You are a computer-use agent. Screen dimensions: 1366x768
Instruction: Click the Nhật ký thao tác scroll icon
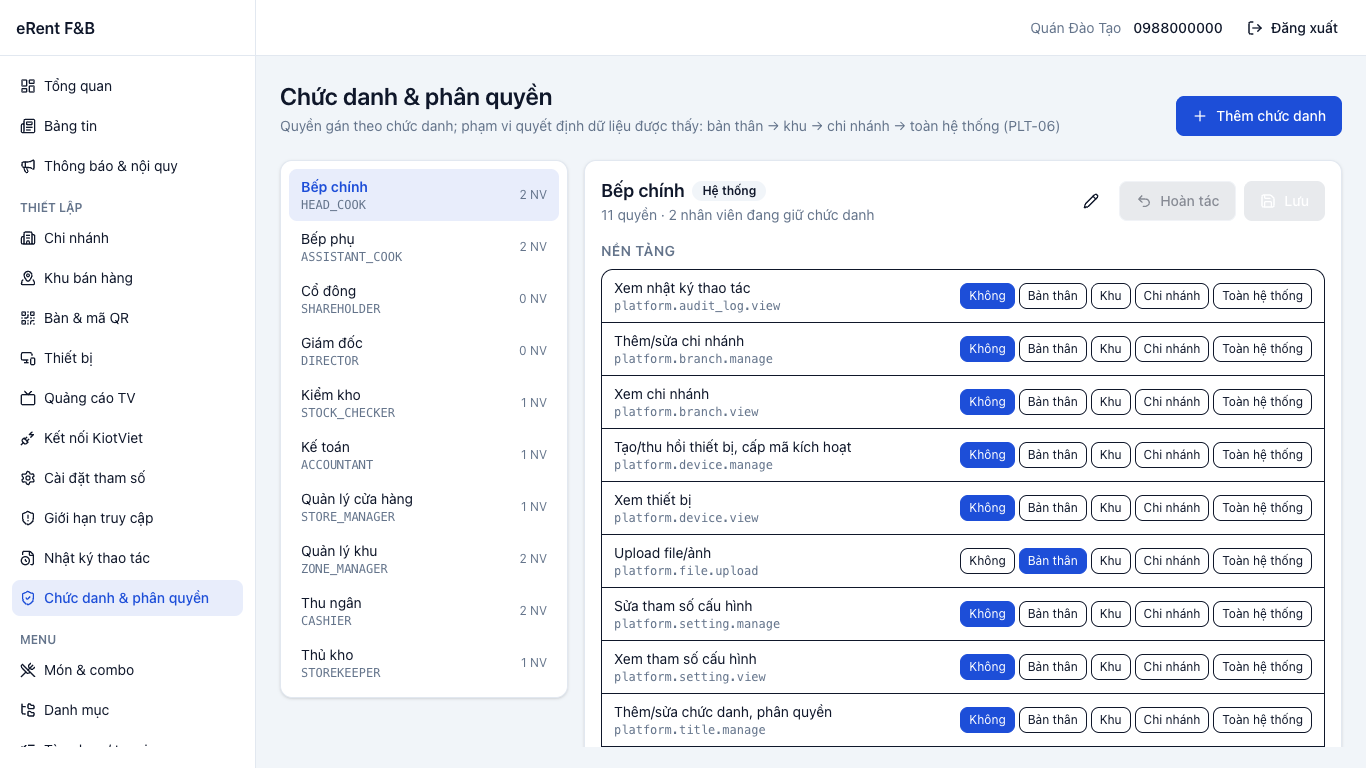[x=28, y=558]
